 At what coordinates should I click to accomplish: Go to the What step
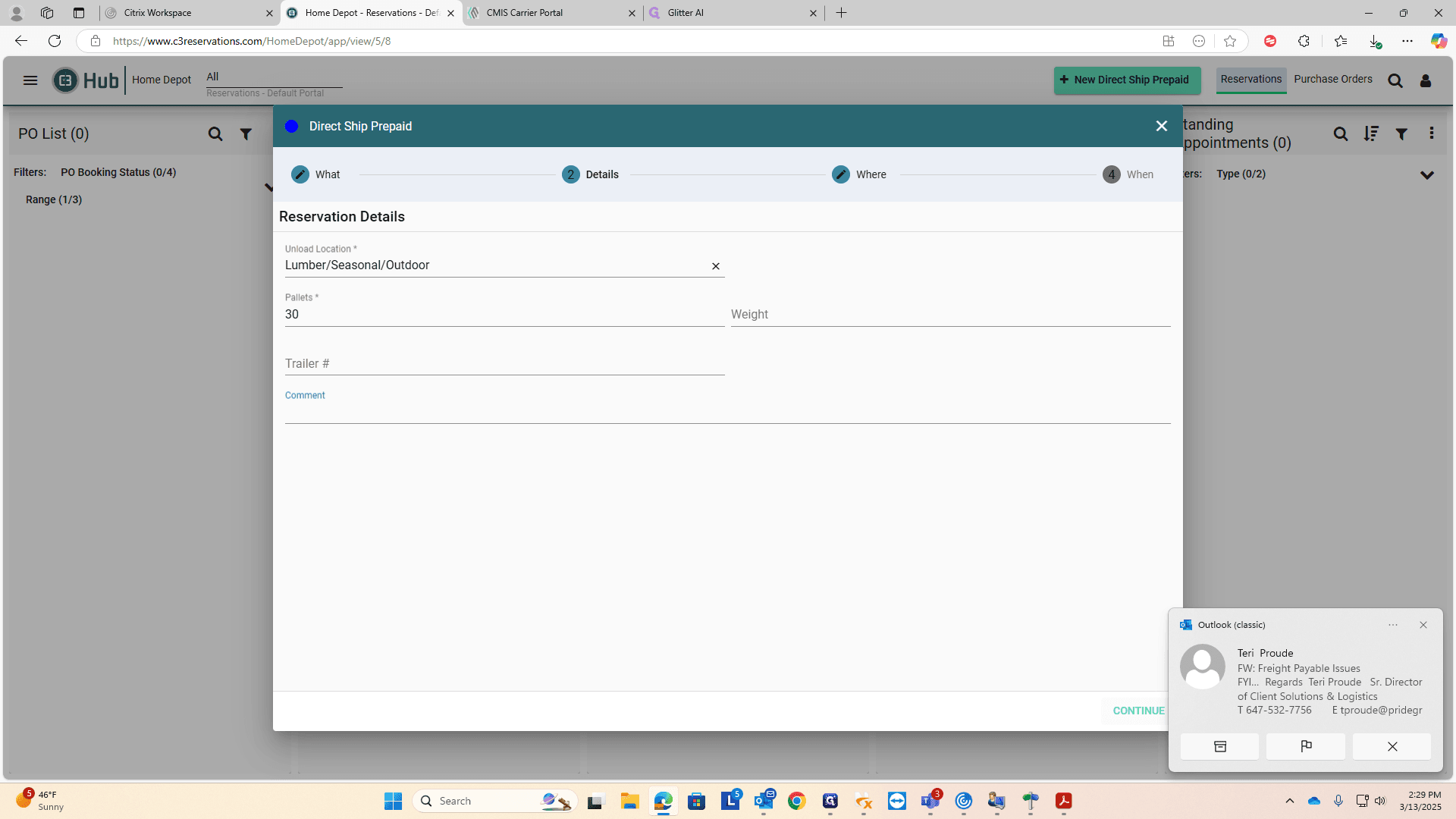[315, 174]
